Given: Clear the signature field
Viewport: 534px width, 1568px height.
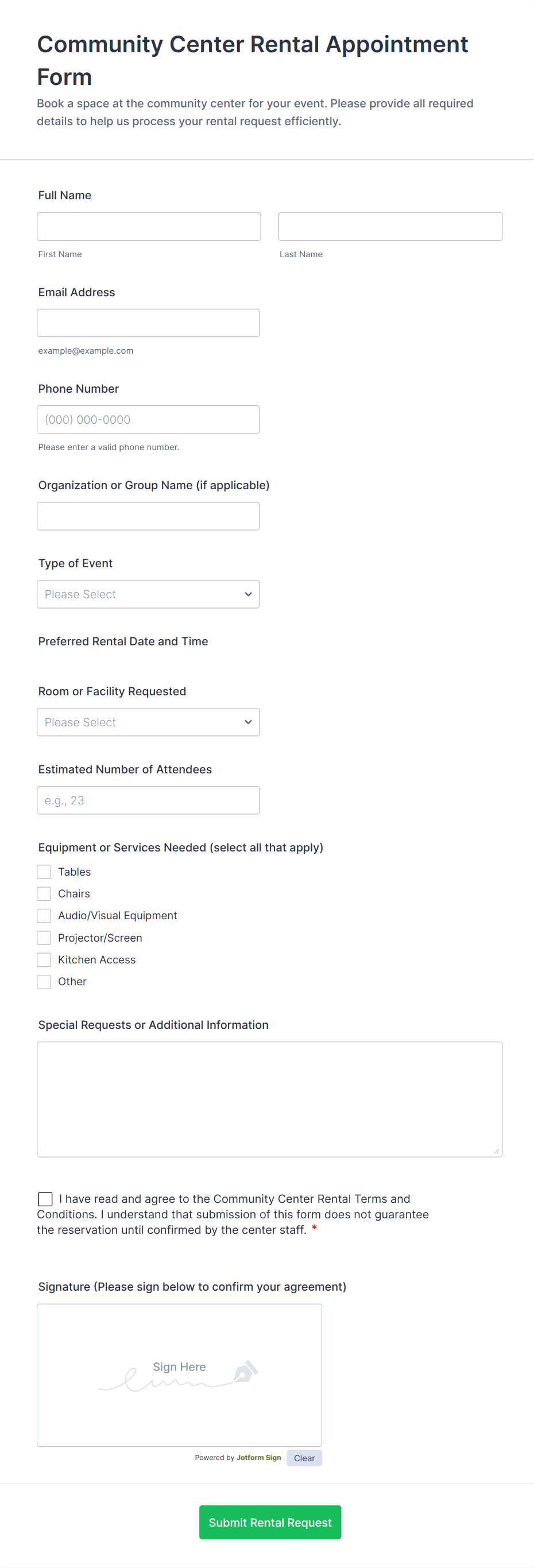Looking at the screenshot, I should [304, 1458].
